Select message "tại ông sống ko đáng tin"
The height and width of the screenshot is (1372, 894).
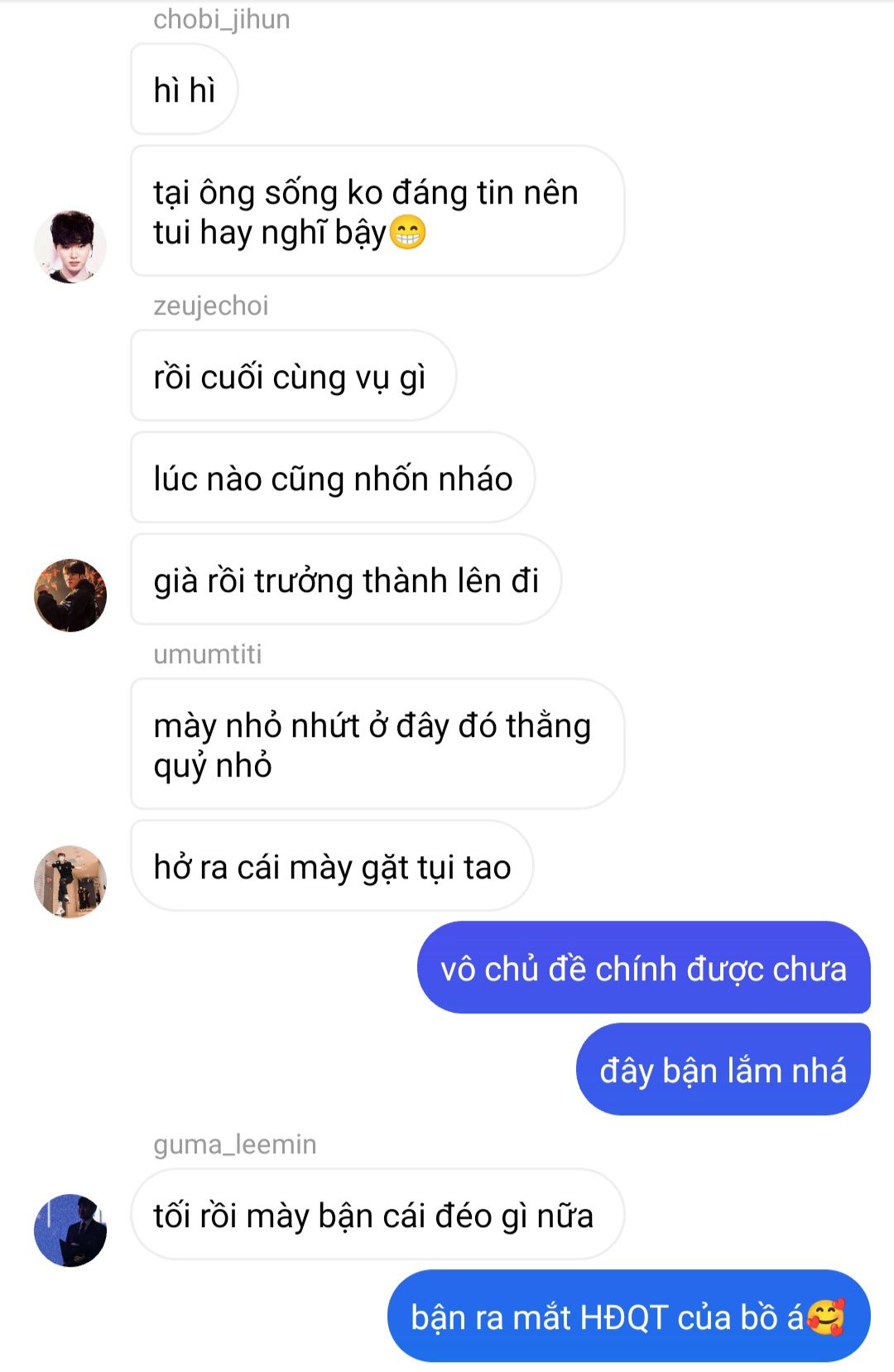(x=377, y=211)
